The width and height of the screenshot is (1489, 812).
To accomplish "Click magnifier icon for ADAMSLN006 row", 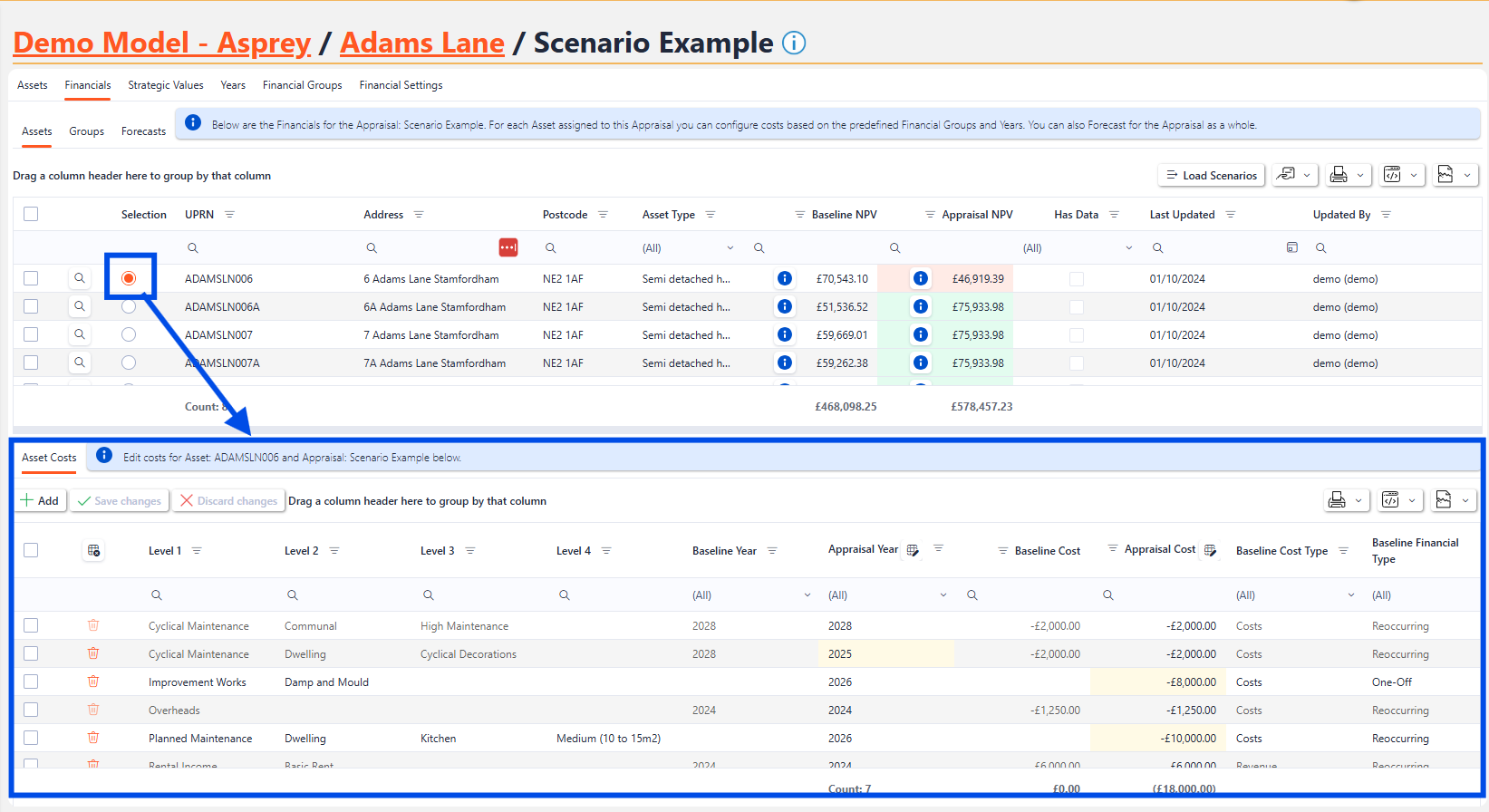I will tap(80, 279).
